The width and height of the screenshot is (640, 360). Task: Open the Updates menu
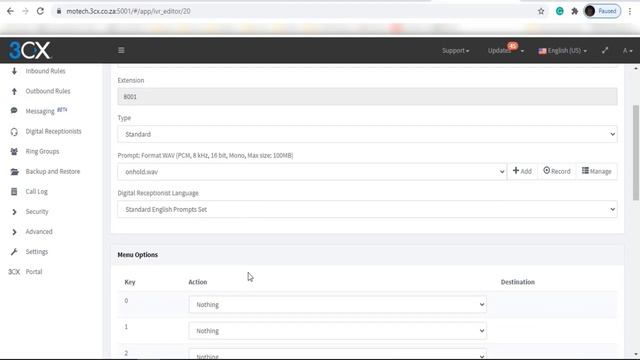[505, 51]
